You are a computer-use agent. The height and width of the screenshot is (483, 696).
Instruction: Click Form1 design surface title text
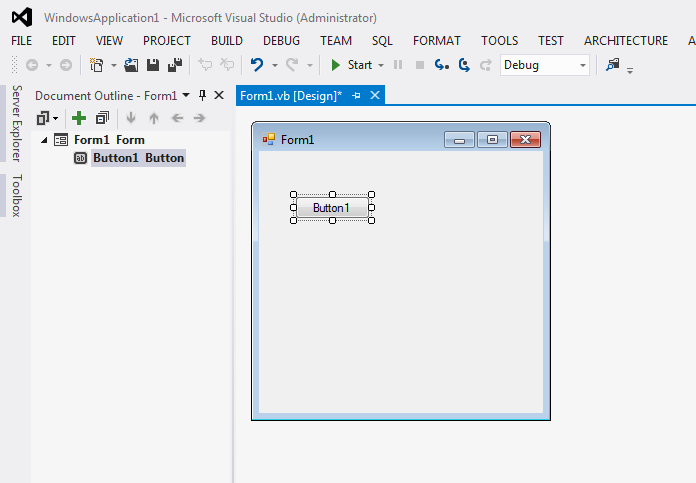[297, 140]
